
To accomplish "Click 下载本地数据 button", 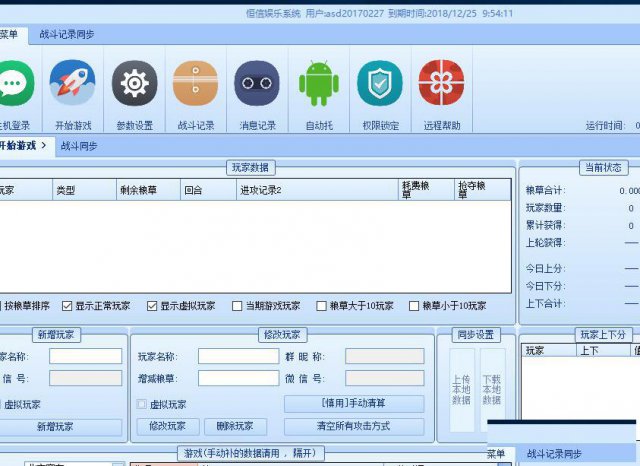I will [x=492, y=390].
